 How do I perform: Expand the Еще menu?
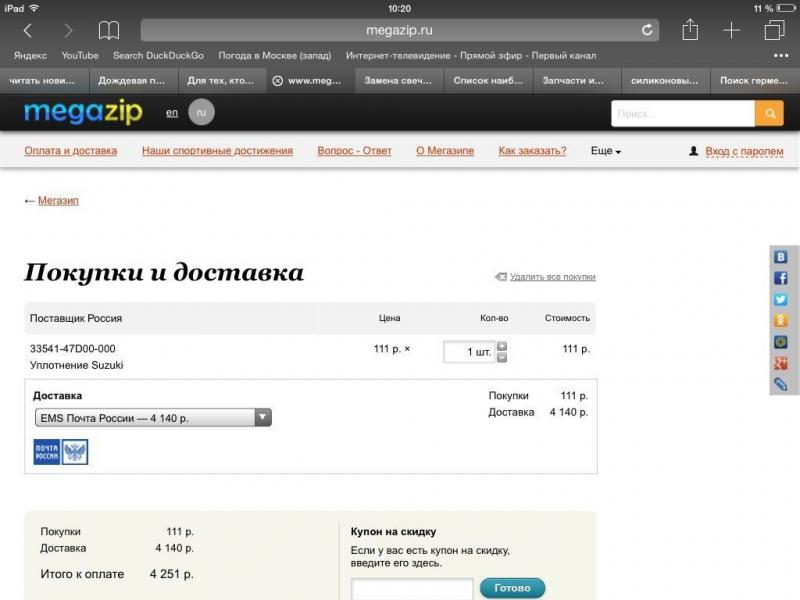(x=606, y=151)
